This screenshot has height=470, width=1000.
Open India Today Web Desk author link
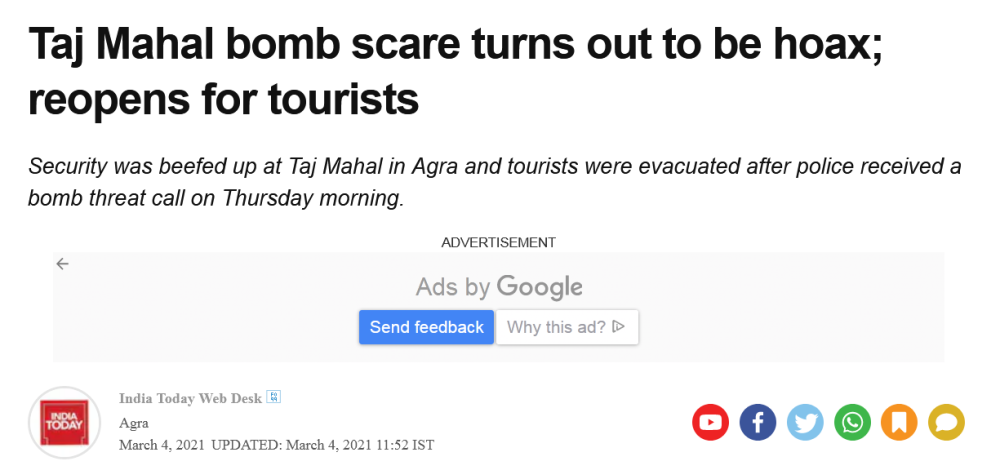(190, 398)
